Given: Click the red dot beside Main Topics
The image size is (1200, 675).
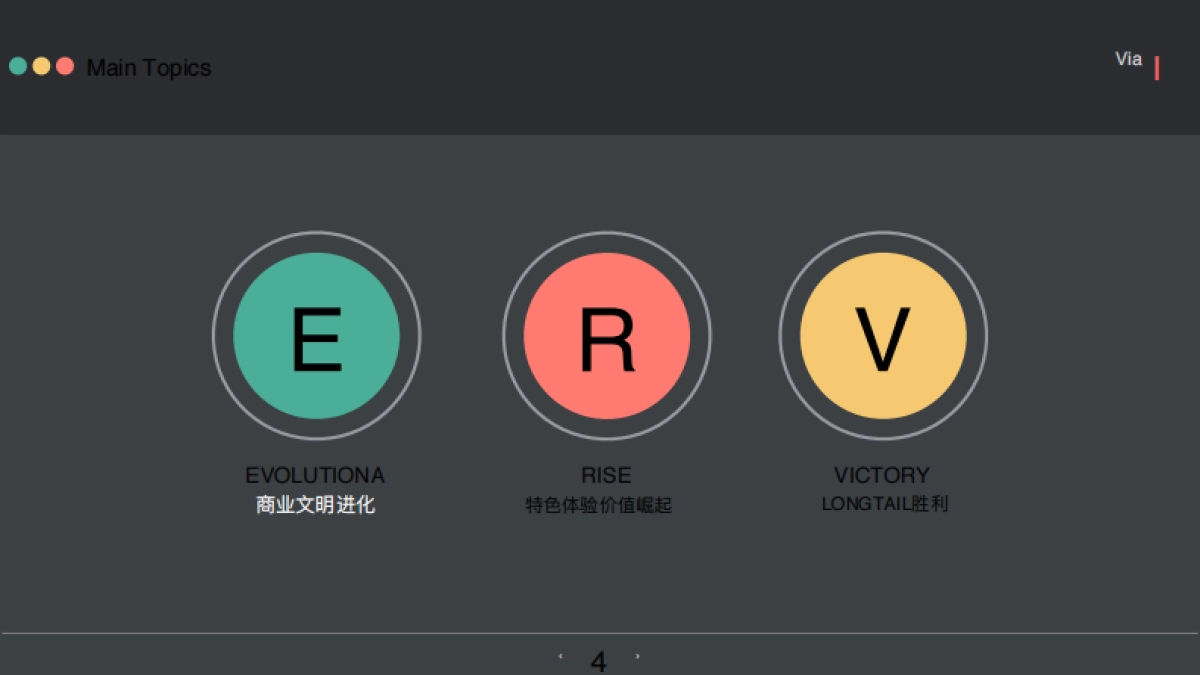Looking at the screenshot, I should (x=65, y=66).
